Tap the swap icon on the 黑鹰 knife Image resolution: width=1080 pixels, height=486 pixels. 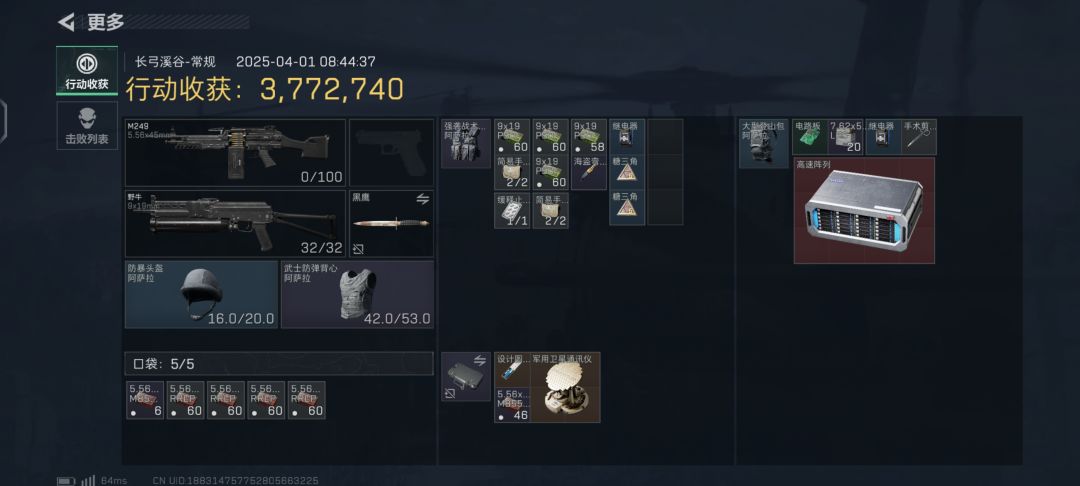422,199
